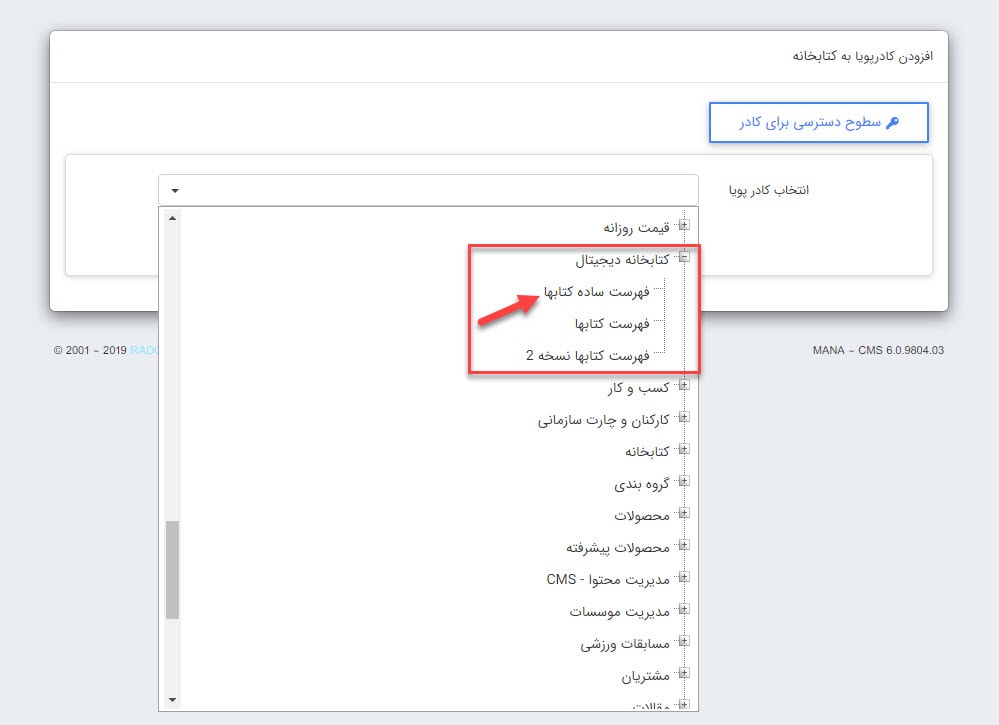Select the «کتابخانه» tree item

pyautogui.click(x=647, y=451)
